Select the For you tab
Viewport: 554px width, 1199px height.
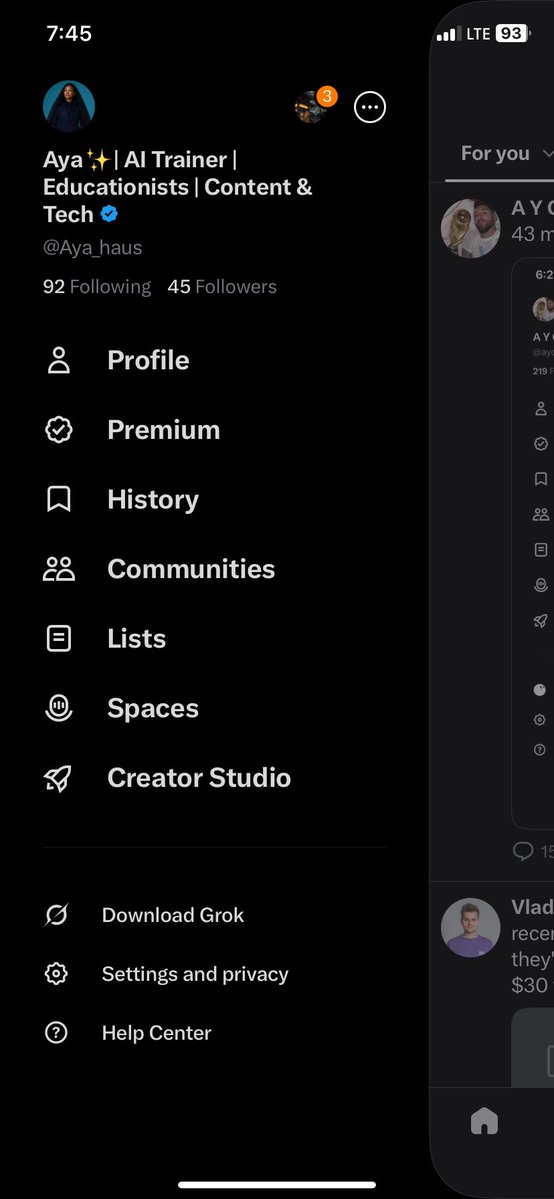pos(495,154)
